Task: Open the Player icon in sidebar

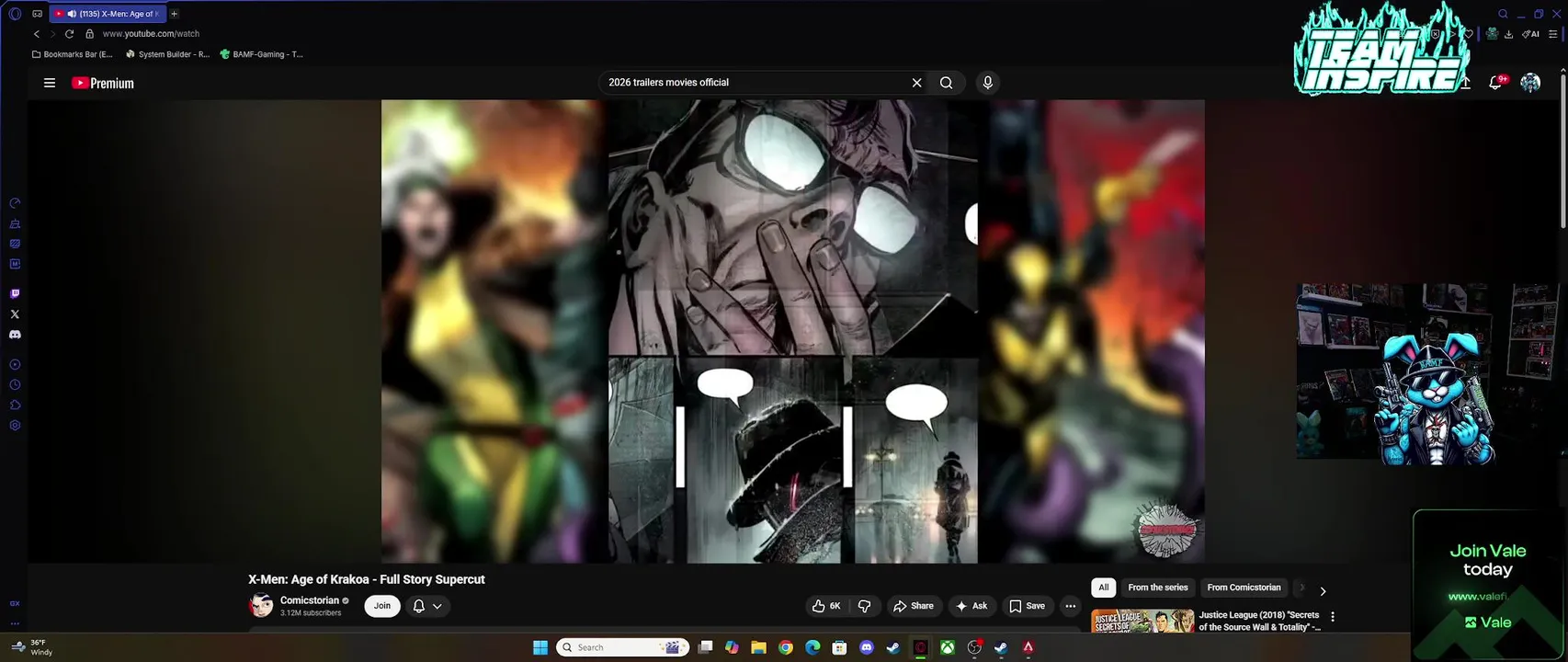Action: [15, 365]
